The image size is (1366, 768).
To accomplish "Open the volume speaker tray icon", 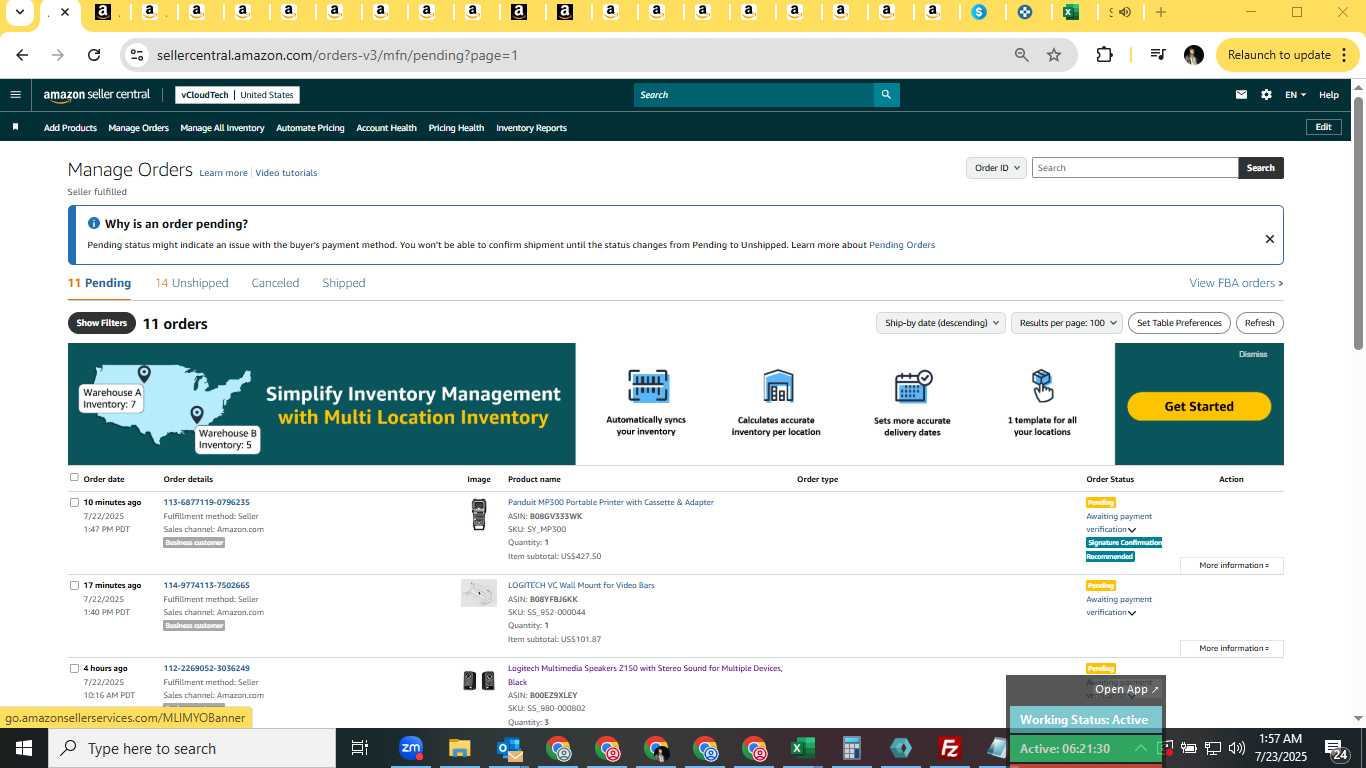I will (1237, 748).
